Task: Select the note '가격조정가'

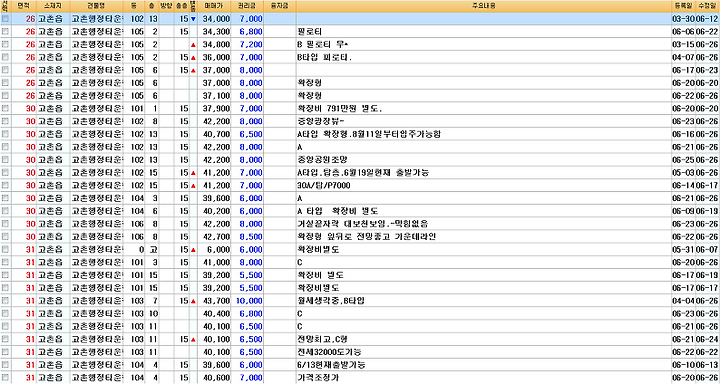Action: tap(319, 378)
